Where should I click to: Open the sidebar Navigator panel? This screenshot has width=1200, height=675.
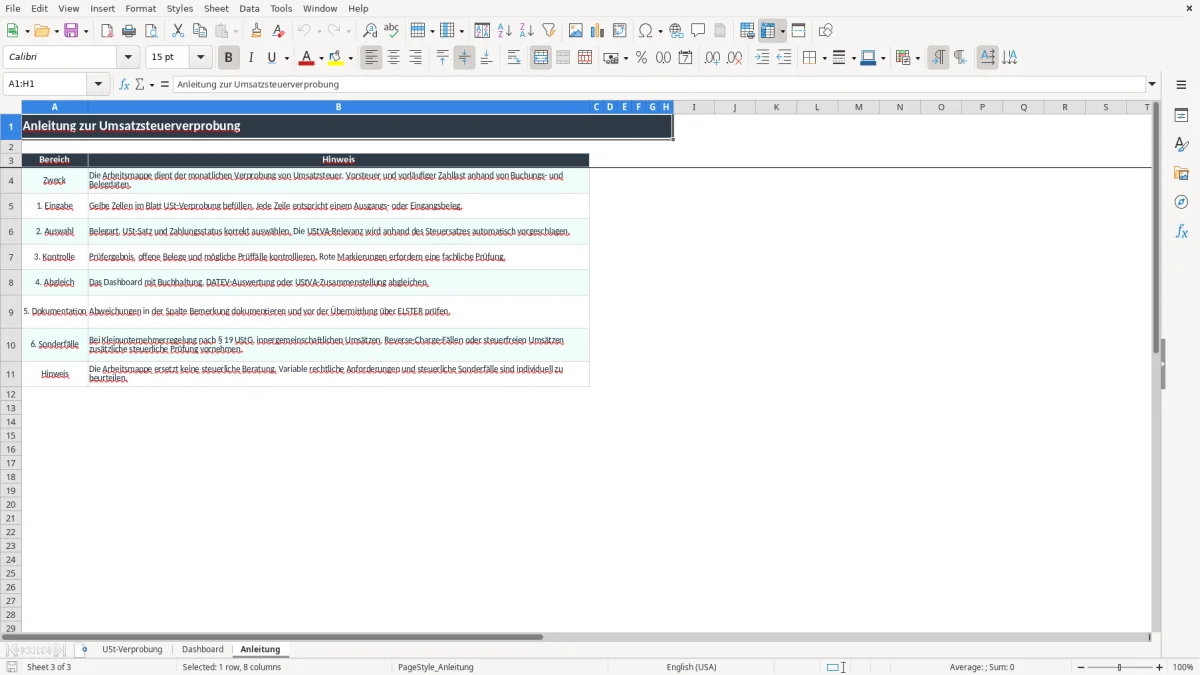[1181, 202]
